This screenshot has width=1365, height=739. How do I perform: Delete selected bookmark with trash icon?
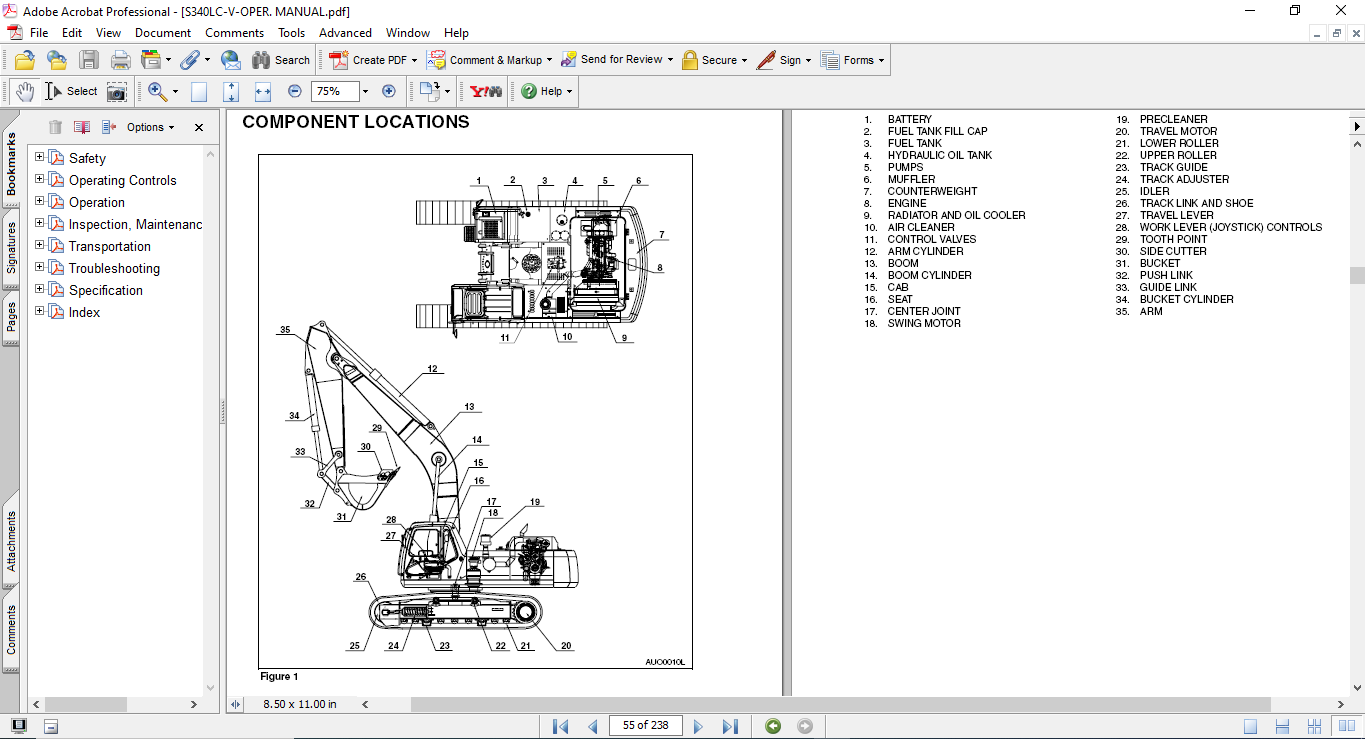pyautogui.click(x=55, y=127)
